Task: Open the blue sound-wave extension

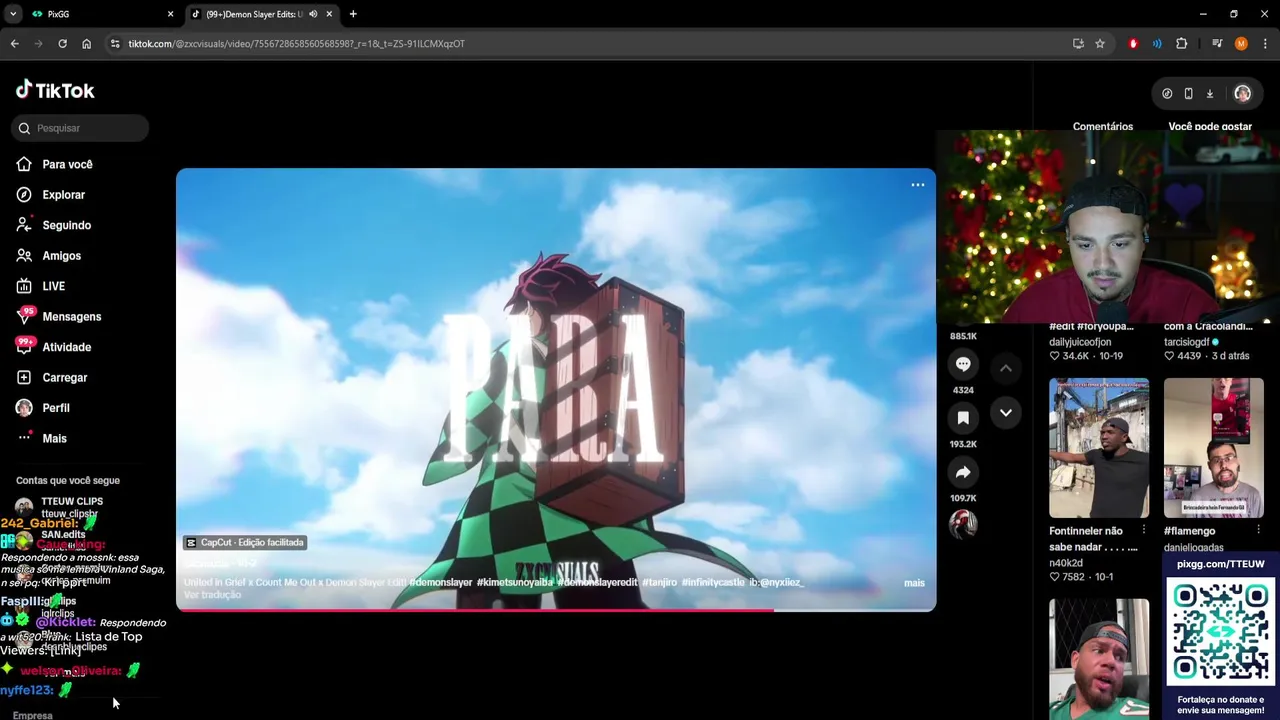Action: point(1157,44)
